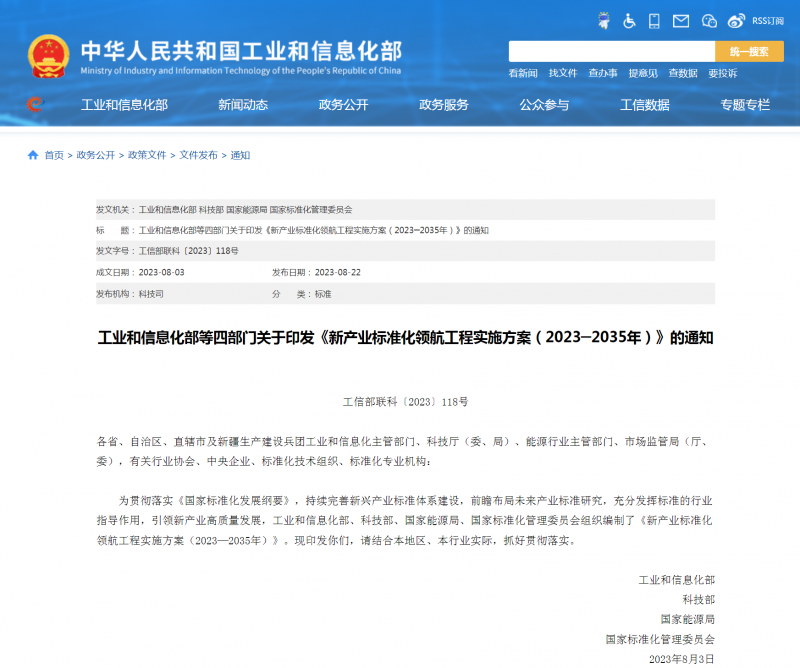Open the RSS订阅 link

tap(768, 21)
